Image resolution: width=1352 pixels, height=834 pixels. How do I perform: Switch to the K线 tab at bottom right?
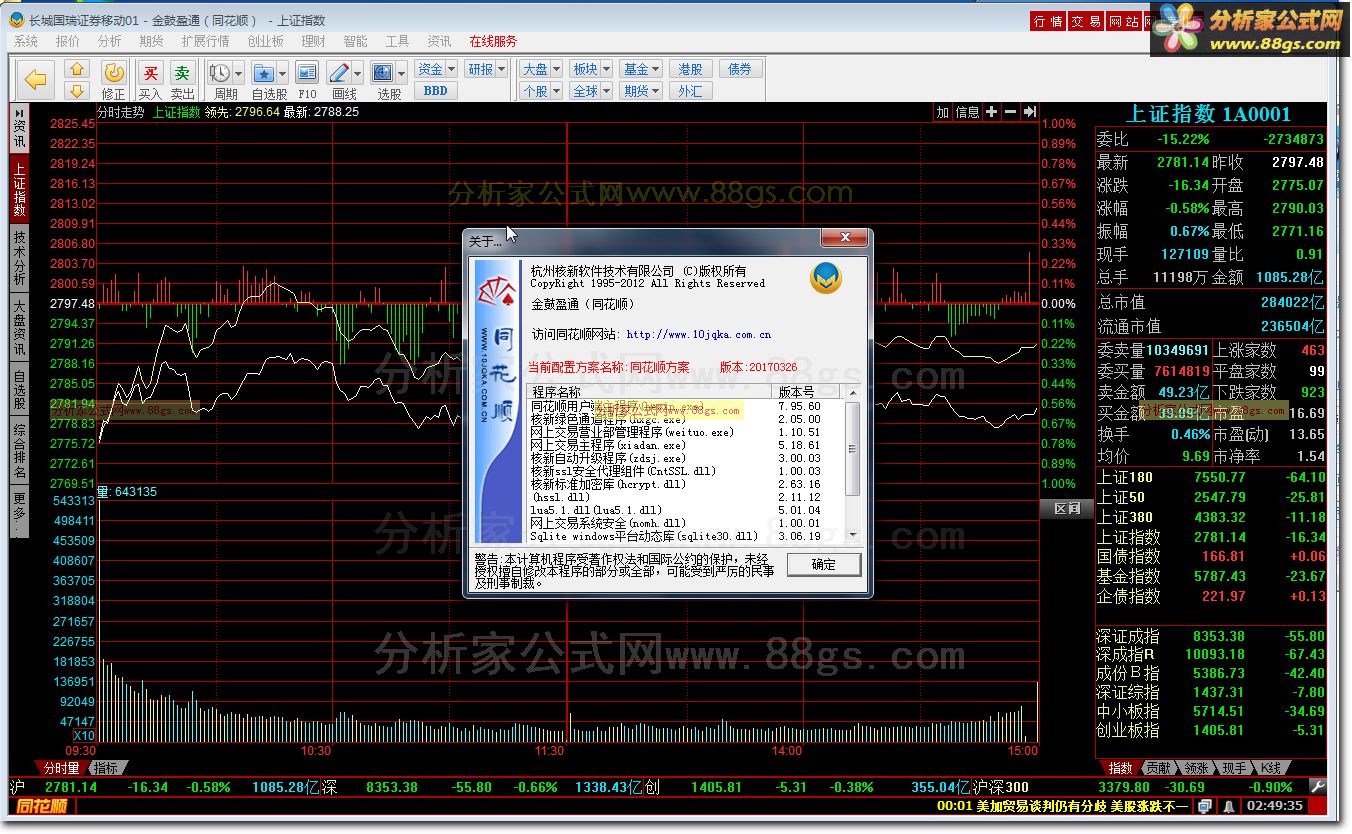click(1272, 768)
